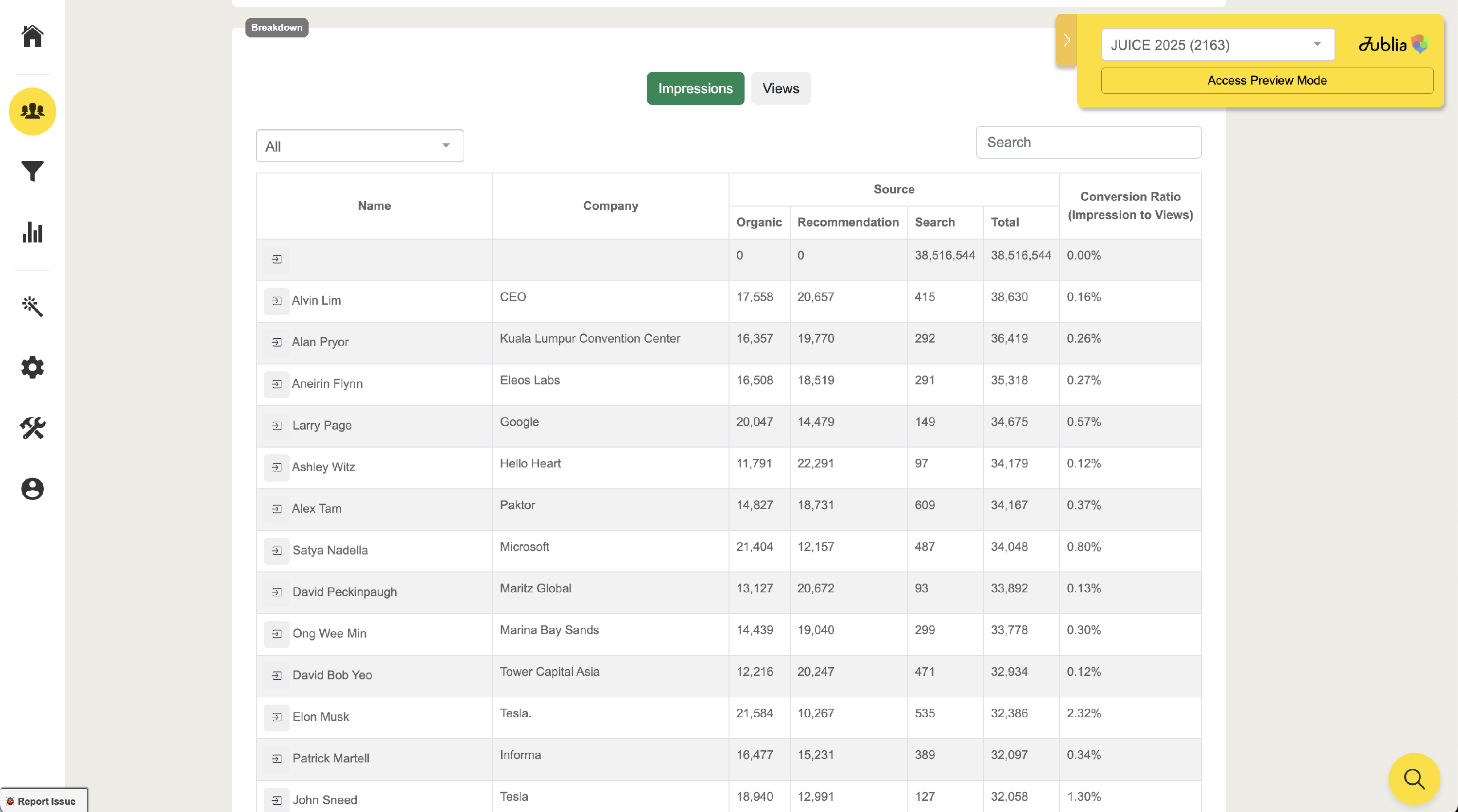This screenshot has height=812, width=1458.
Task: Click the Source group header
Action: coord(894,189)
